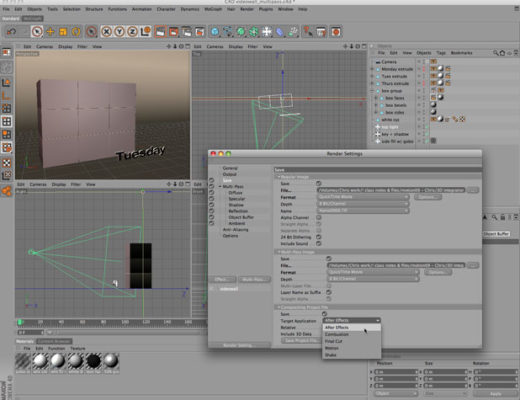Open Multi-Pass Image Format dropdown
Viewport: 520px width, 400px height.
(373, 272)
